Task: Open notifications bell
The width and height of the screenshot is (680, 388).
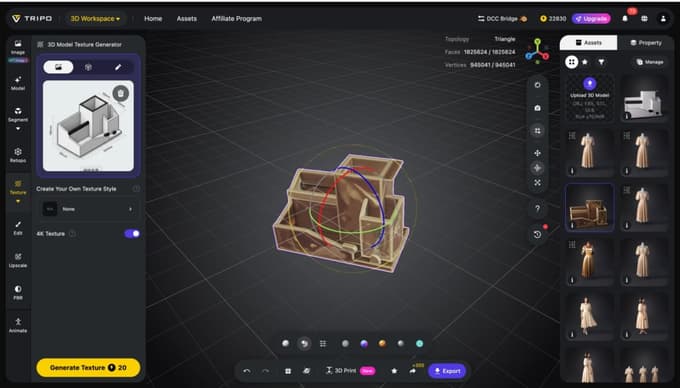Action: pos(625,19)
